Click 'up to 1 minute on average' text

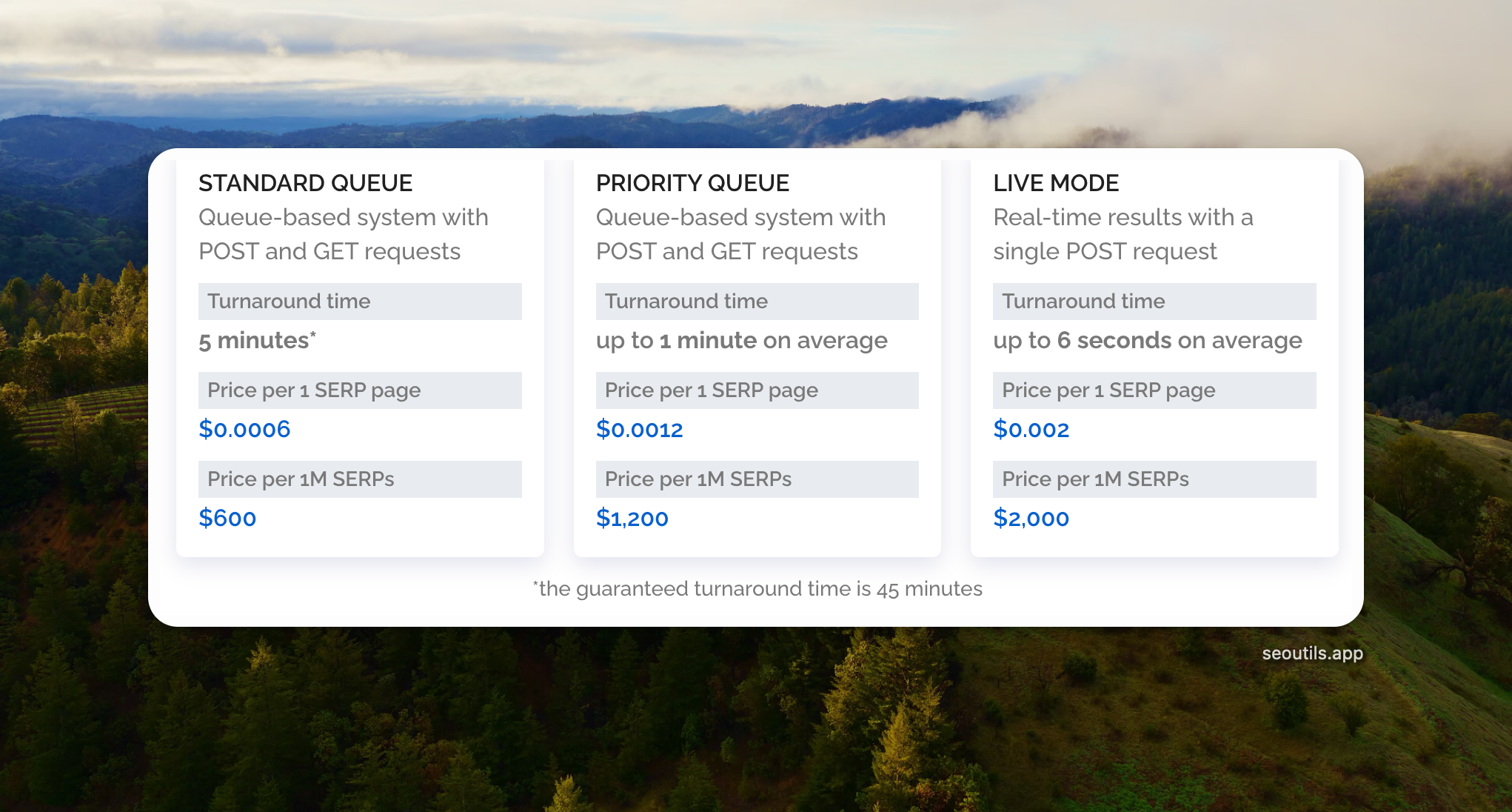click(x=741, y=341)
